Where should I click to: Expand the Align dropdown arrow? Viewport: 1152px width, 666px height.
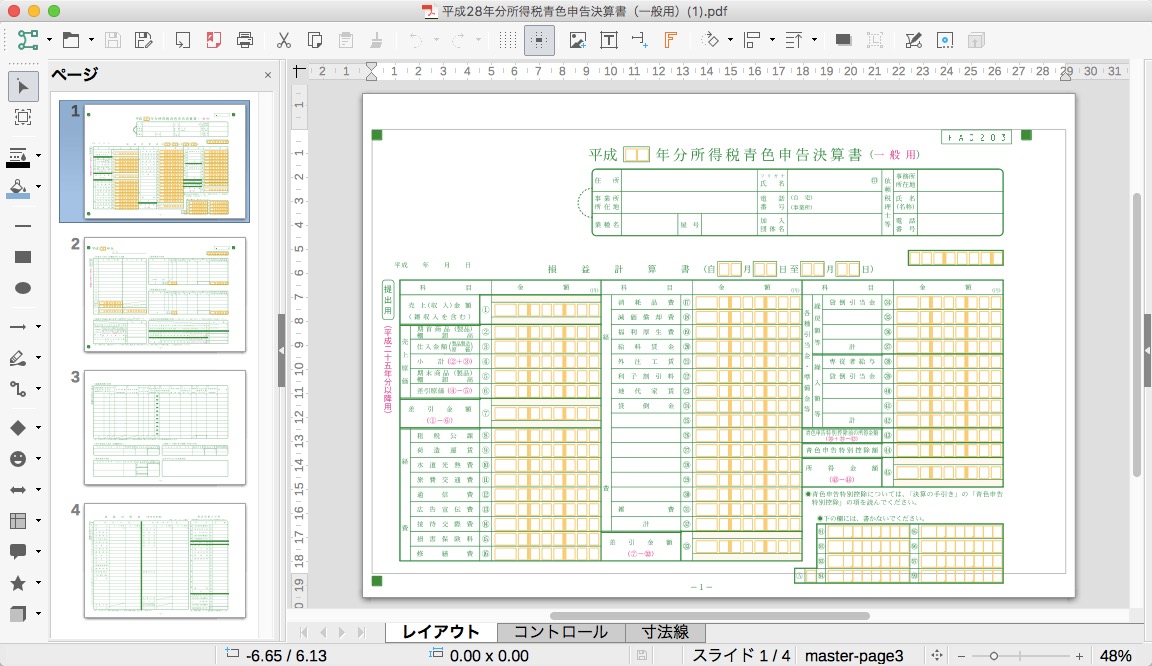(772, 40)
